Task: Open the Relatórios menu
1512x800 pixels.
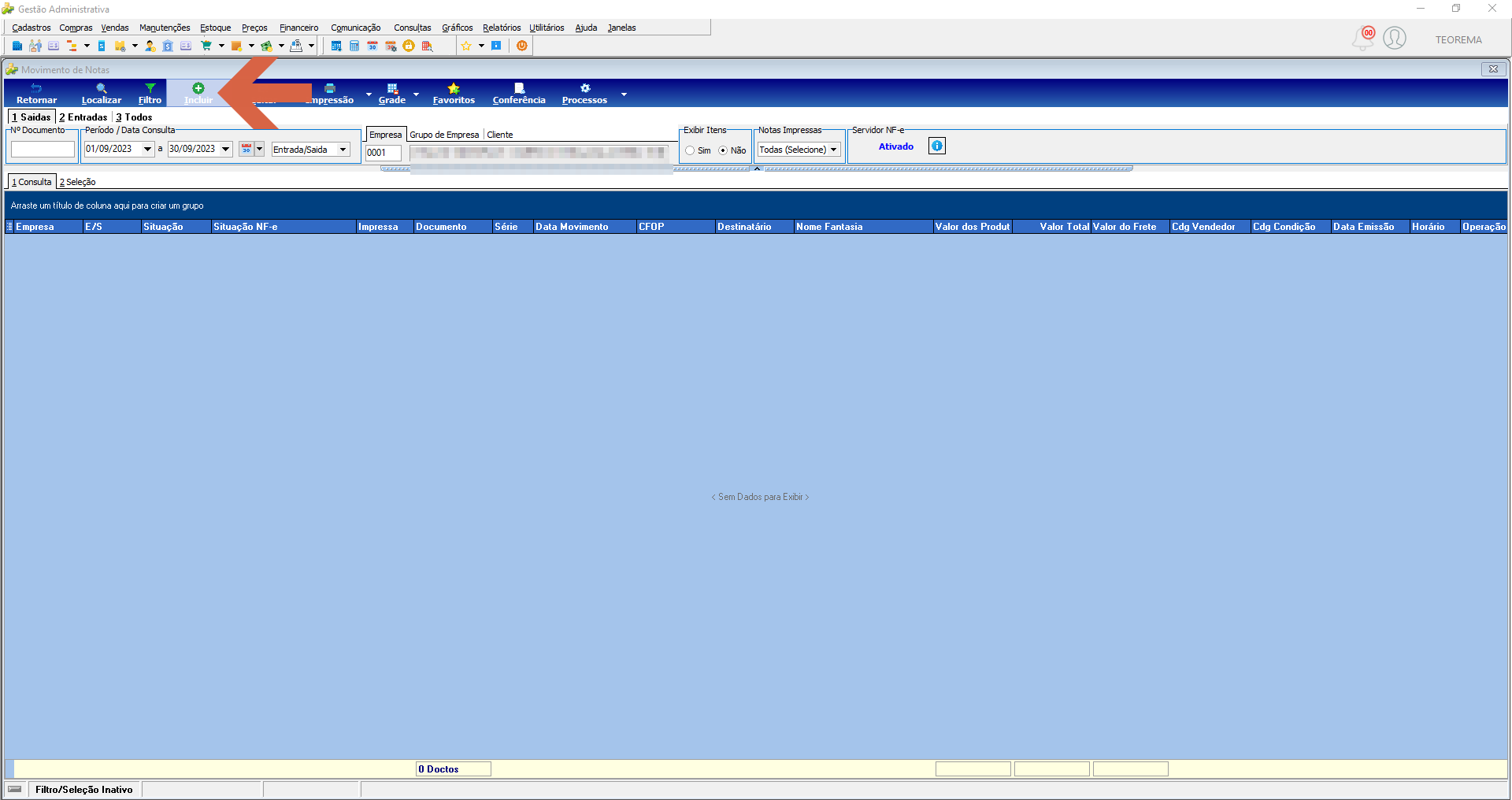Action: pos(502,28)
